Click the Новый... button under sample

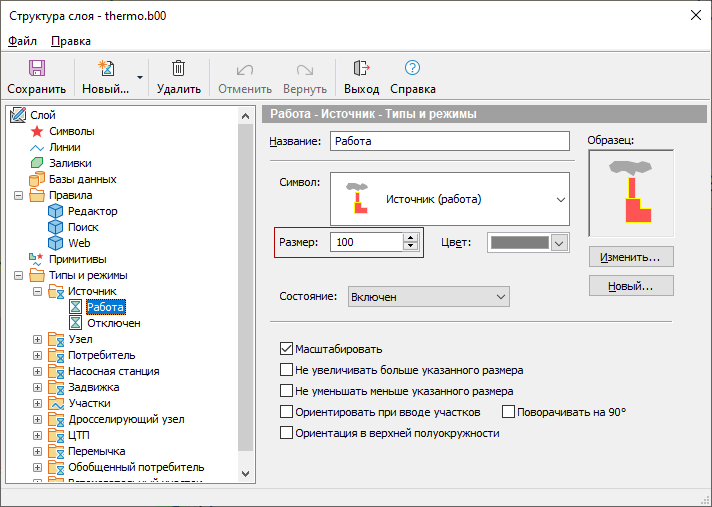[630, 286]
